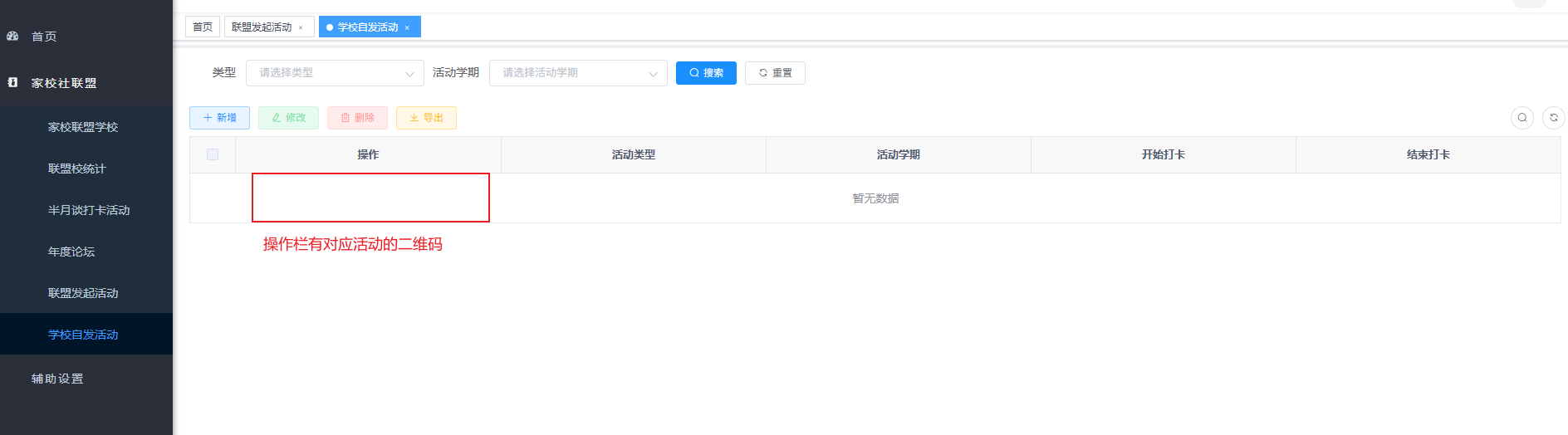1568x435 pixels.
Task: Click the 导出 button
Action: tap(426, 118)
